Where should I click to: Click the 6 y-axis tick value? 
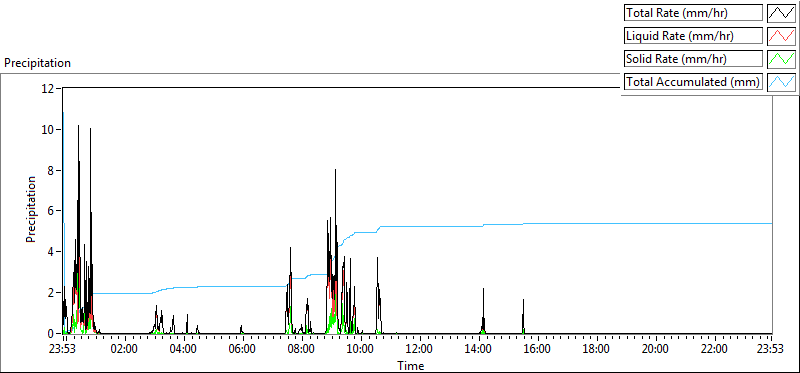pos(51,211)
